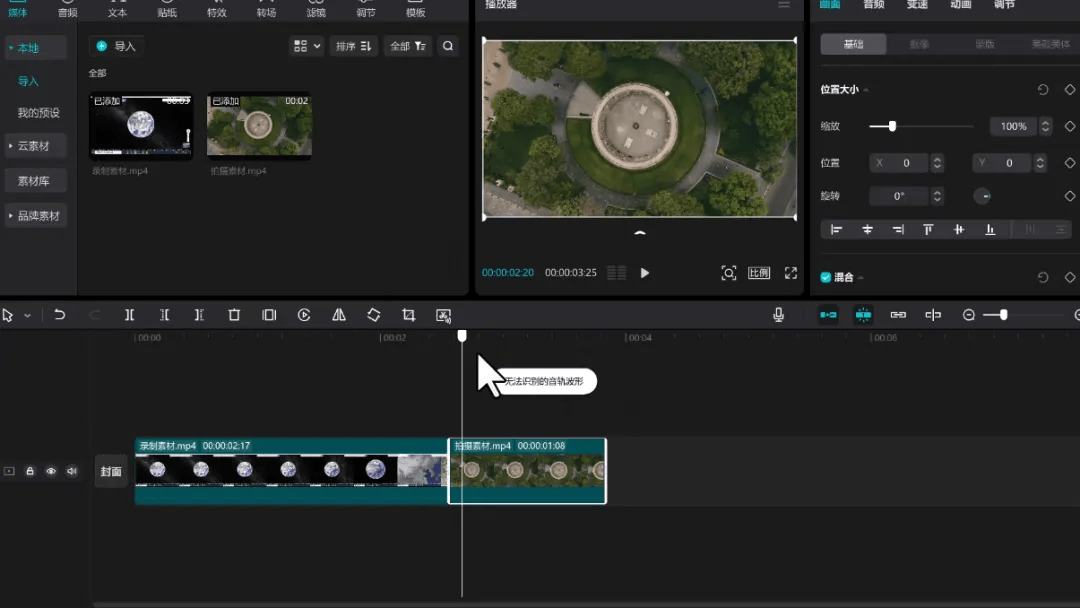Open the player panel hamburger menu
Image resolution: width=1080 pixels, height=608 pixels.
point(784,5)
